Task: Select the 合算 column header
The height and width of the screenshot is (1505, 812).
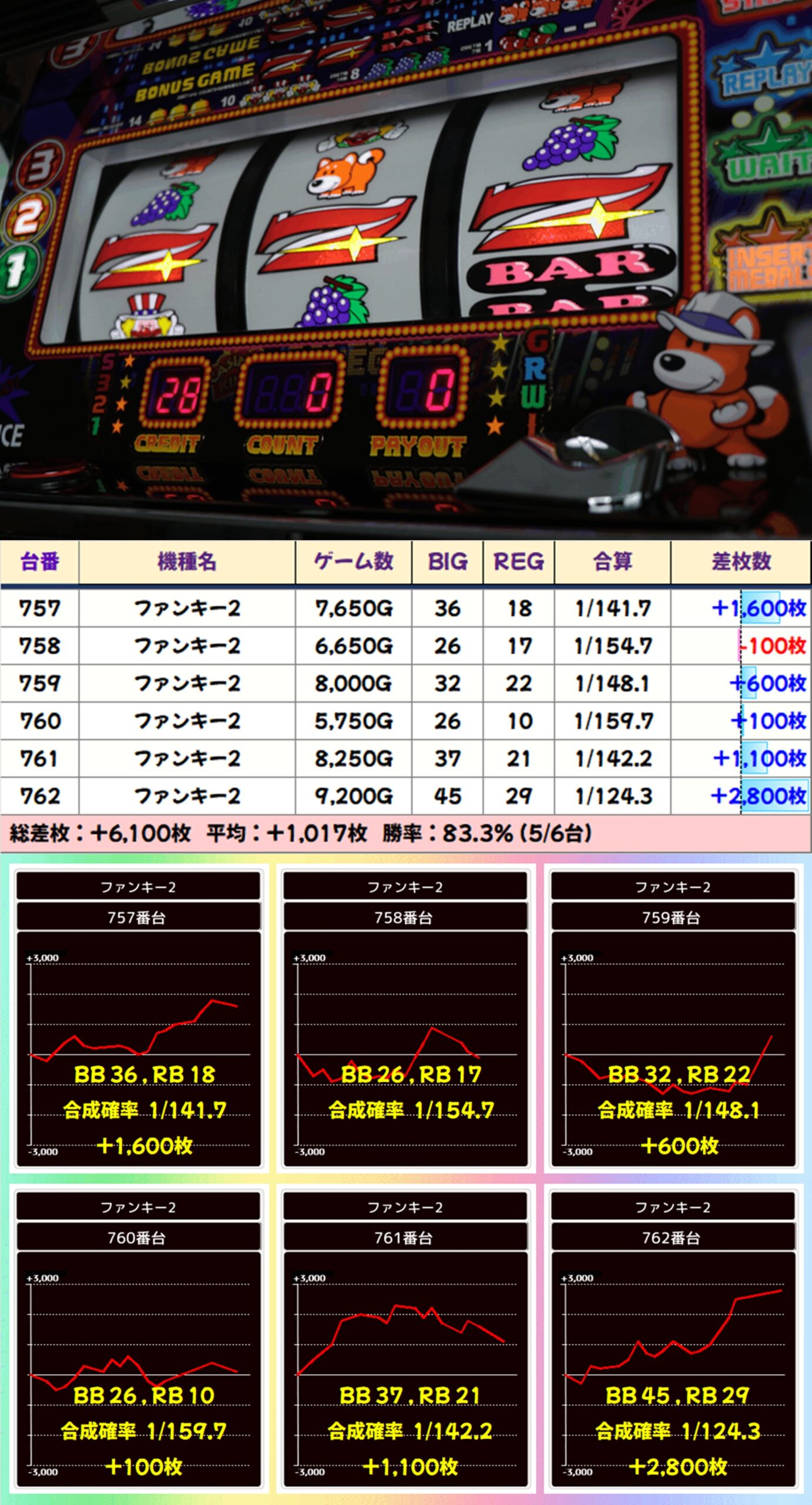Action: coord(612,562)
